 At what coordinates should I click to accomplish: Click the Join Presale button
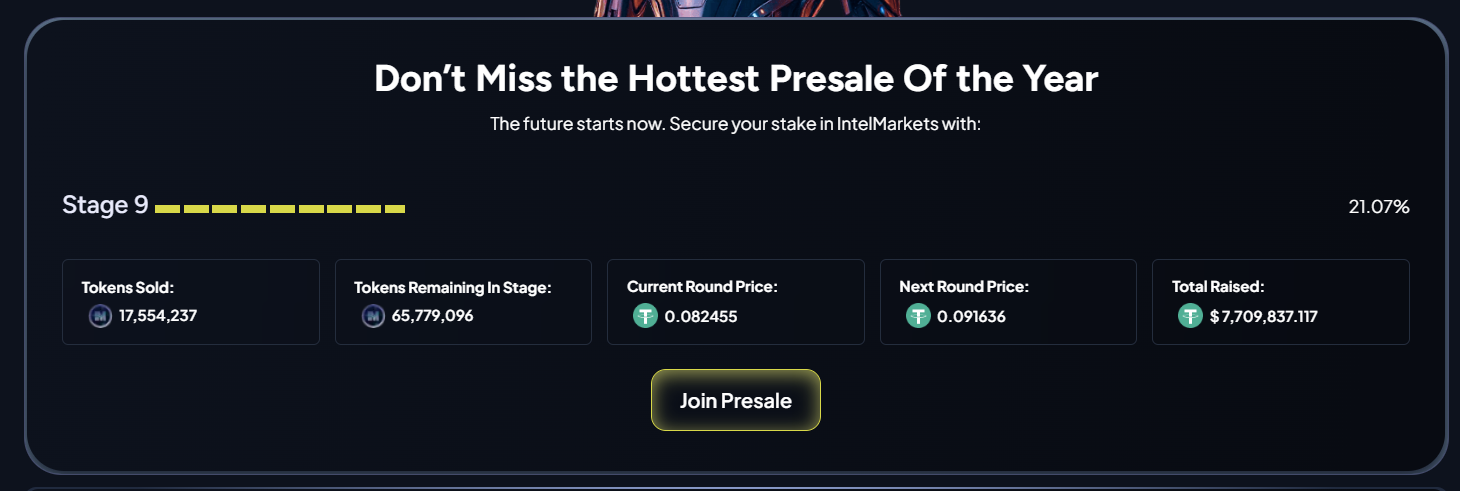click(x=736, y=400)
